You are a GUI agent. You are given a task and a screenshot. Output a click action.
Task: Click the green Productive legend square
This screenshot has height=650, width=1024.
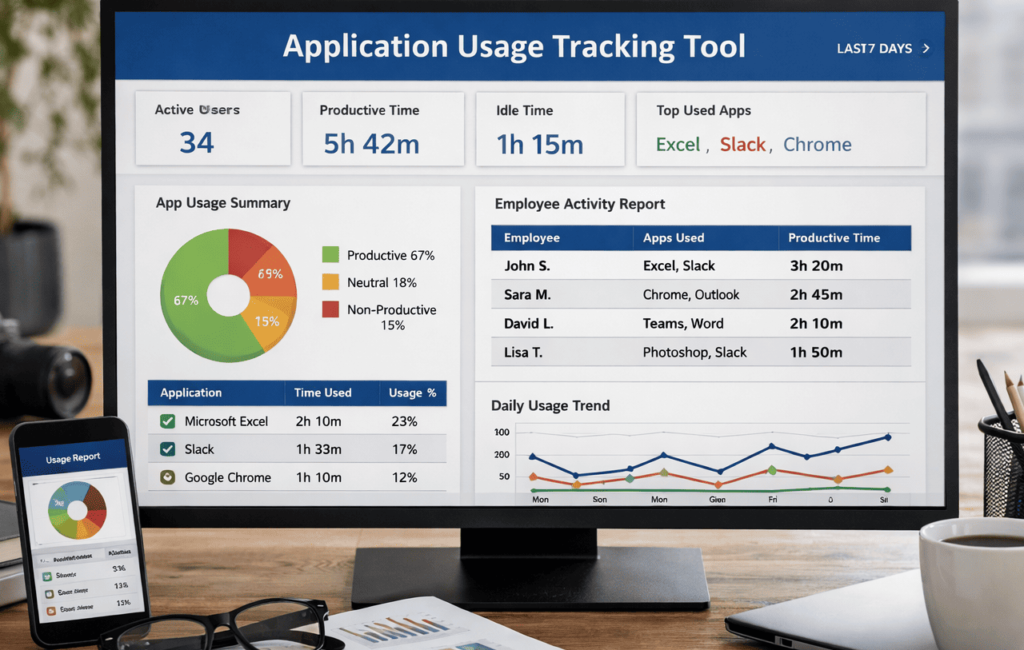pyautogui.click(x=331, y=255)
